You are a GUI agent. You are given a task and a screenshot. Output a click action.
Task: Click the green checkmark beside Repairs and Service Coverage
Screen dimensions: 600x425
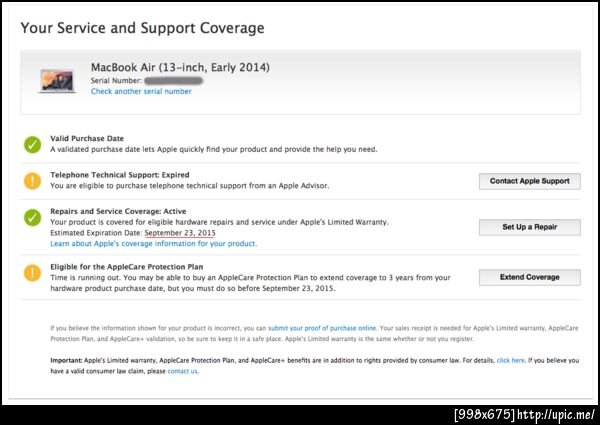[33, 218]
